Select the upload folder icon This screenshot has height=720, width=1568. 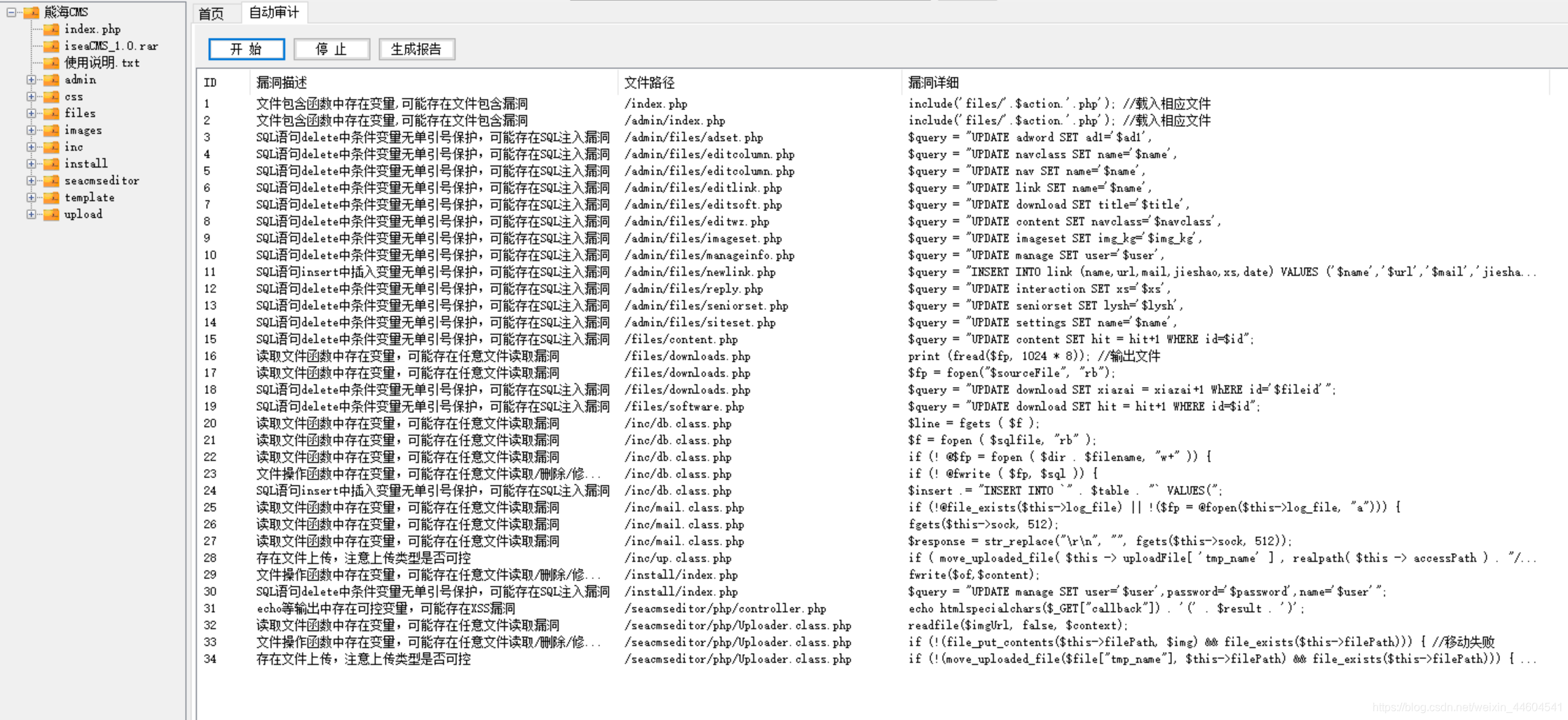[52, 214]
